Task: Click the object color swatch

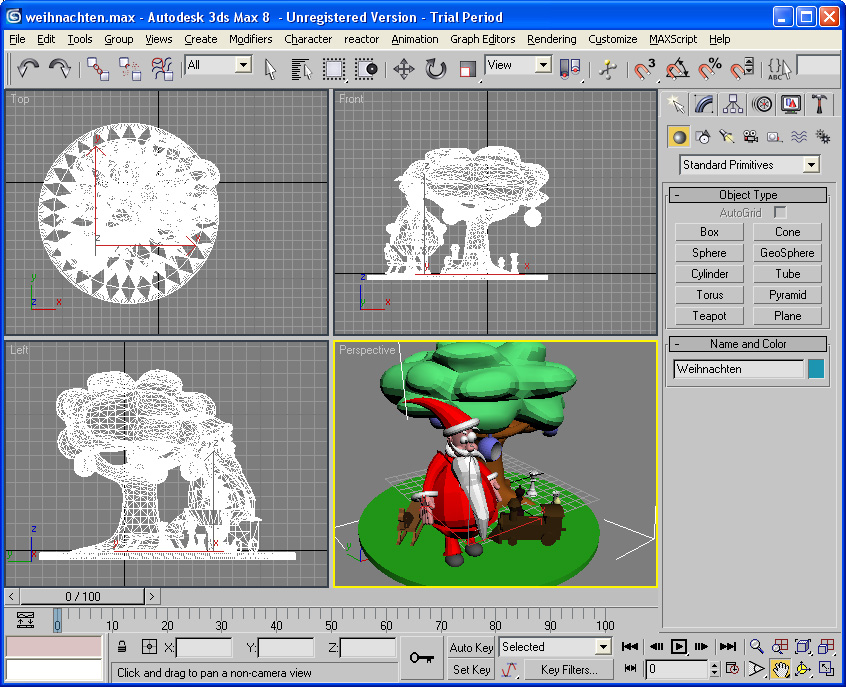Action: click(x=816, y=369)
